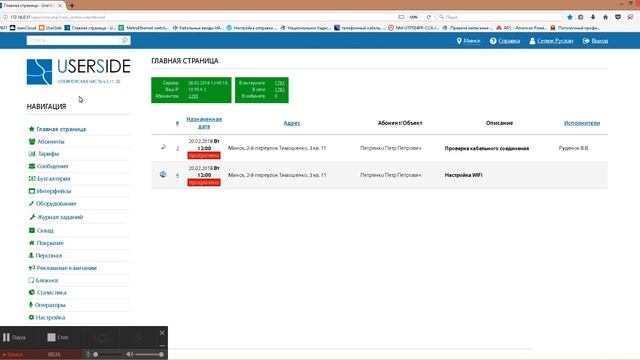
Task: Click the type icon of task 3 row
Action: [x=163, y=147]
